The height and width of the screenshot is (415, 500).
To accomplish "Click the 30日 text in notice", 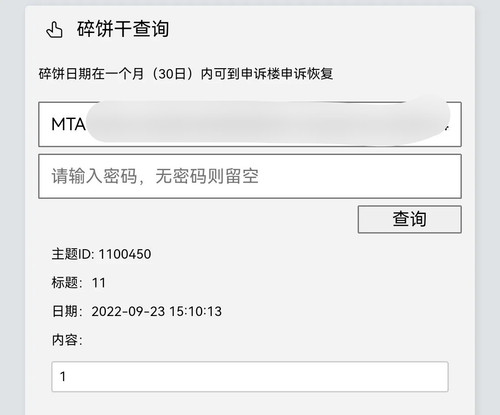I will coord(172,74).
